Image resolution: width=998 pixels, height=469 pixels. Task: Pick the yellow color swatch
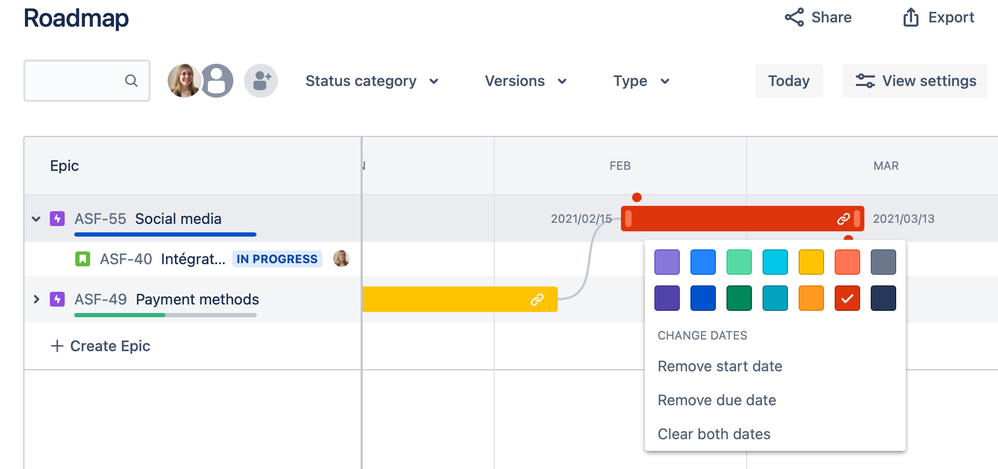pos(811,262)
